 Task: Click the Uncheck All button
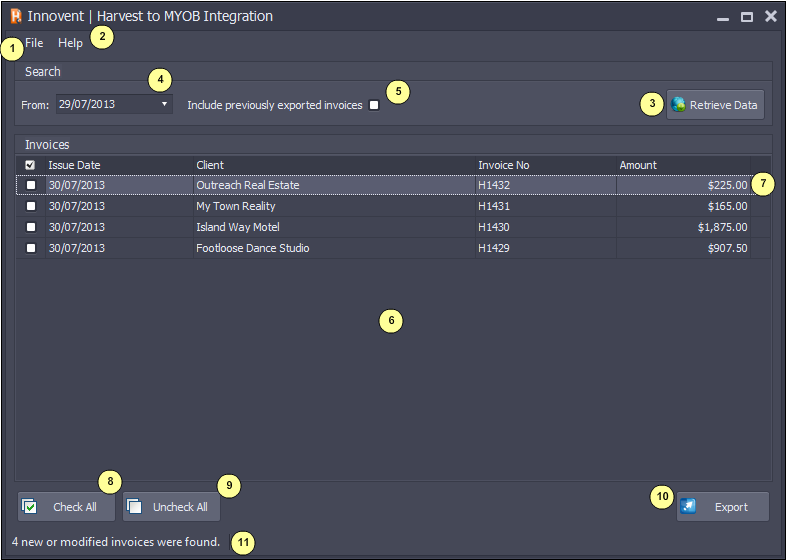[x=171, y=507]
